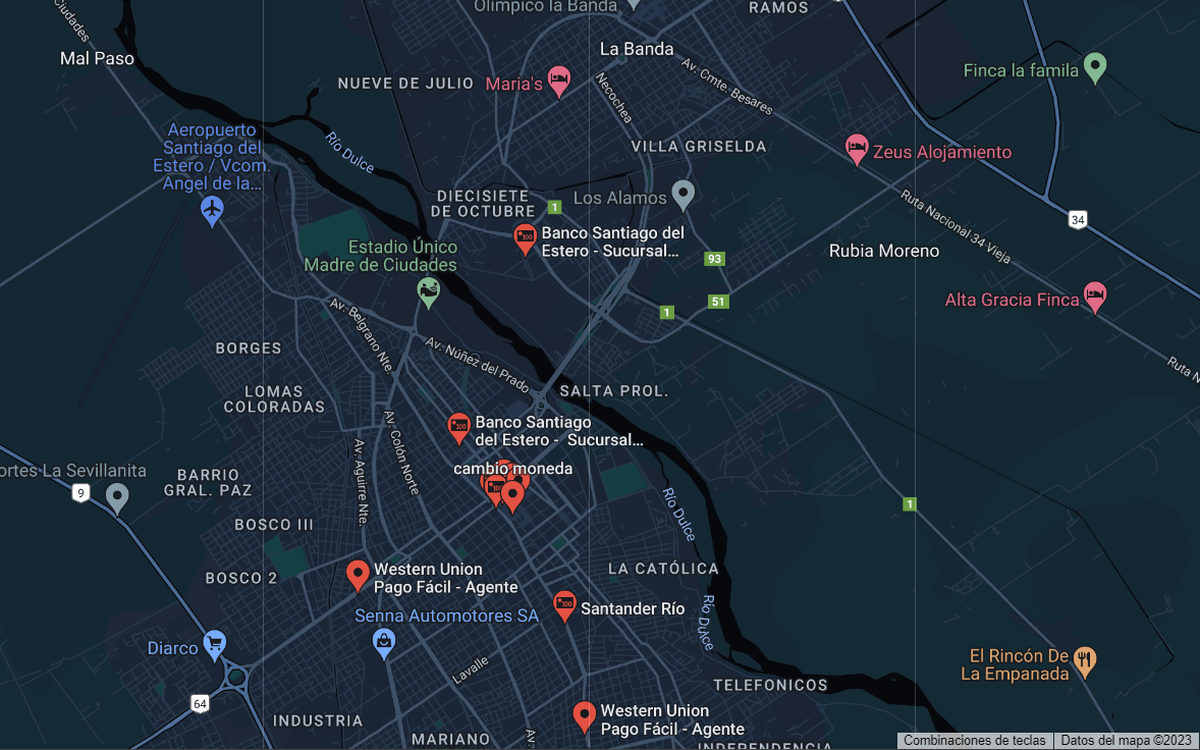Select the Western Union pin near Bosco 2
This screenshot has width=1200, height=750.
(358, 576)
